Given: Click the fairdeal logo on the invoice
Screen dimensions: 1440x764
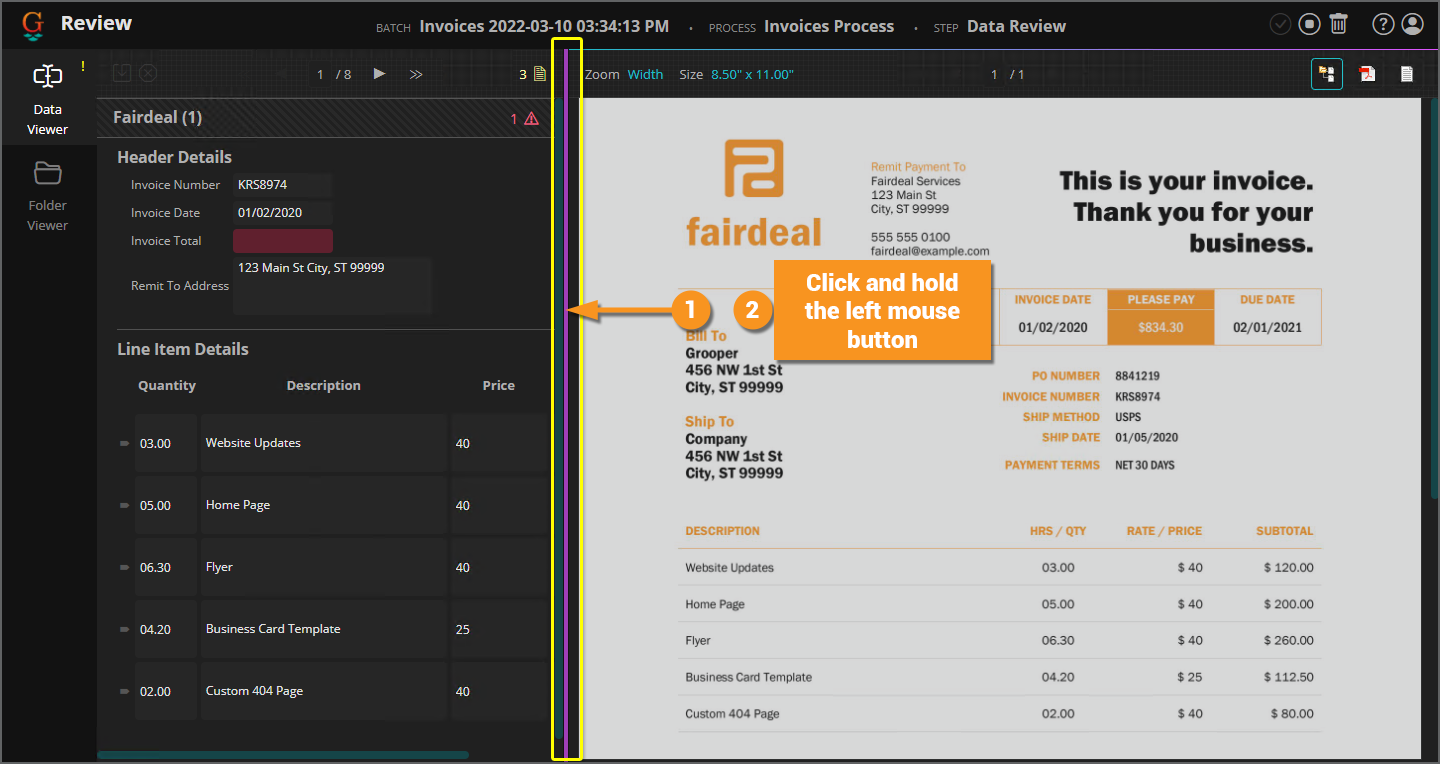Looking at the screenshot, I should pyautogui.click(x=754, y=193).
